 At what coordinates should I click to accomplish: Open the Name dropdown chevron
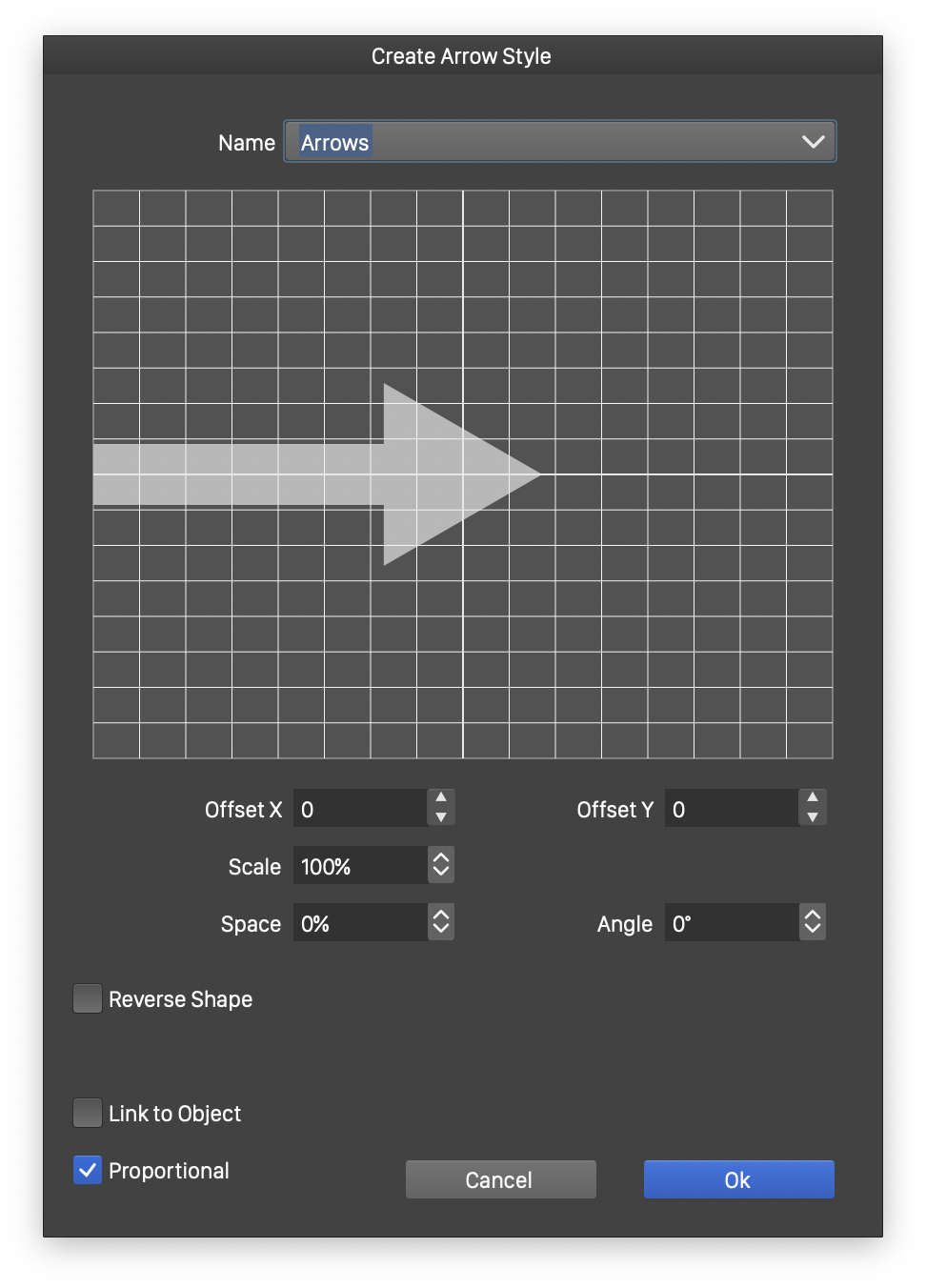click(813, 142)
